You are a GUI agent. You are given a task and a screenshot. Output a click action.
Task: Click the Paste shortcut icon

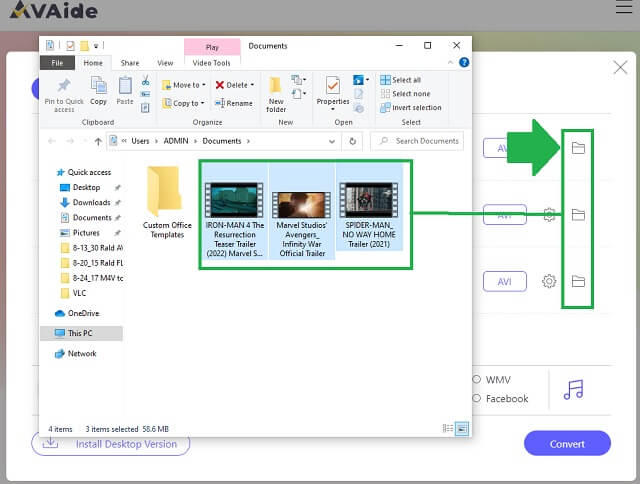(145, 108)
